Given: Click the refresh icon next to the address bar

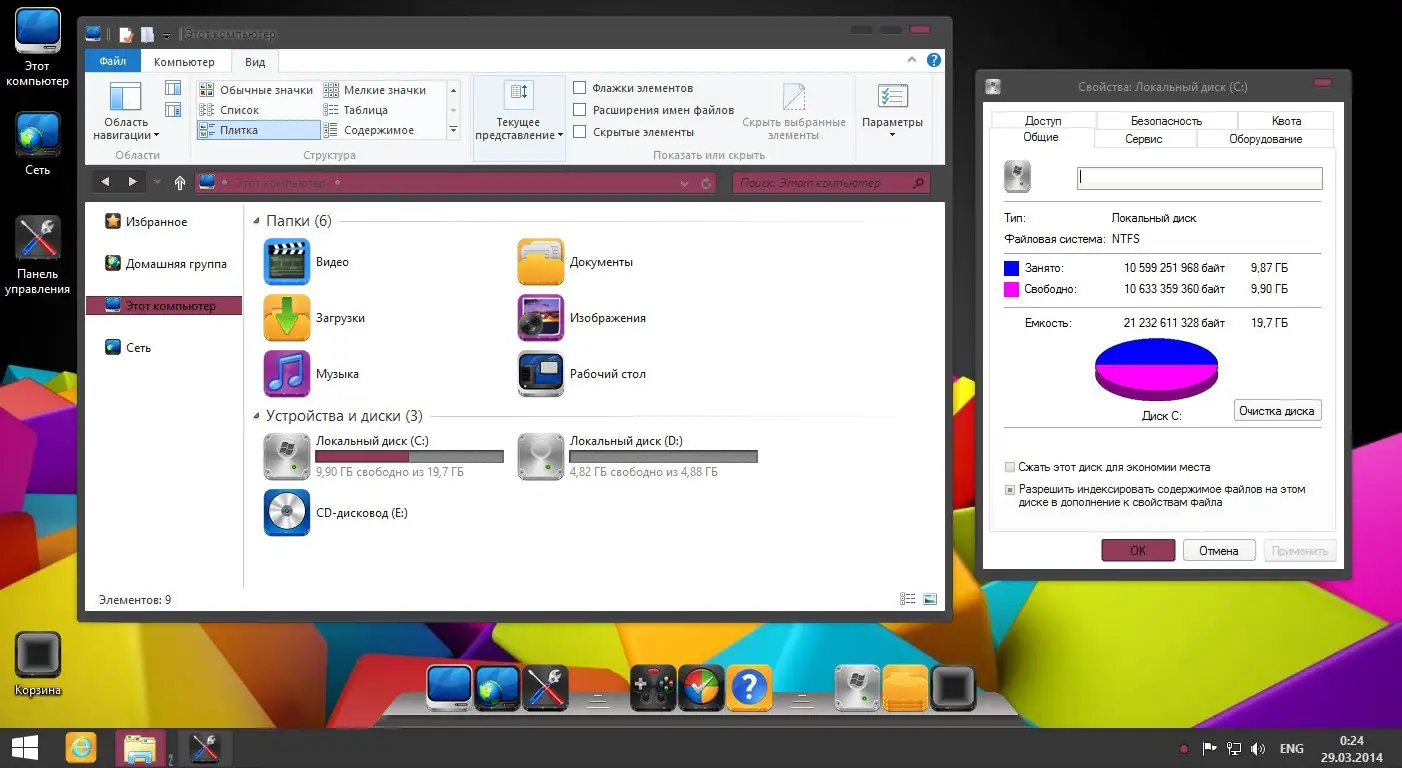Looking at the screenshot, I should coord(706,182).
